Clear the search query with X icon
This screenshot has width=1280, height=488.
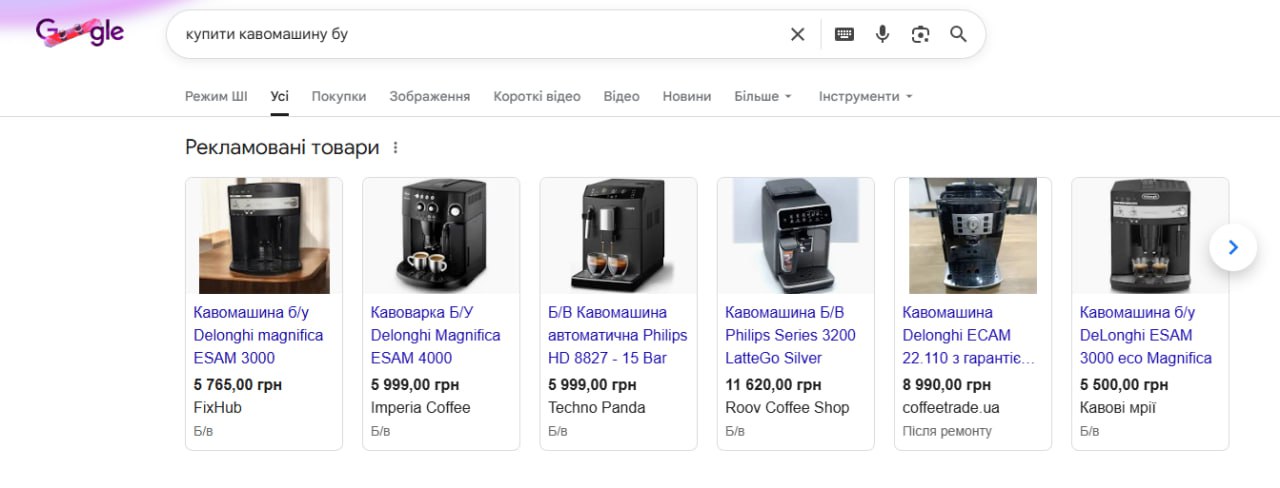pyautogui.click(x=797, y=34)
